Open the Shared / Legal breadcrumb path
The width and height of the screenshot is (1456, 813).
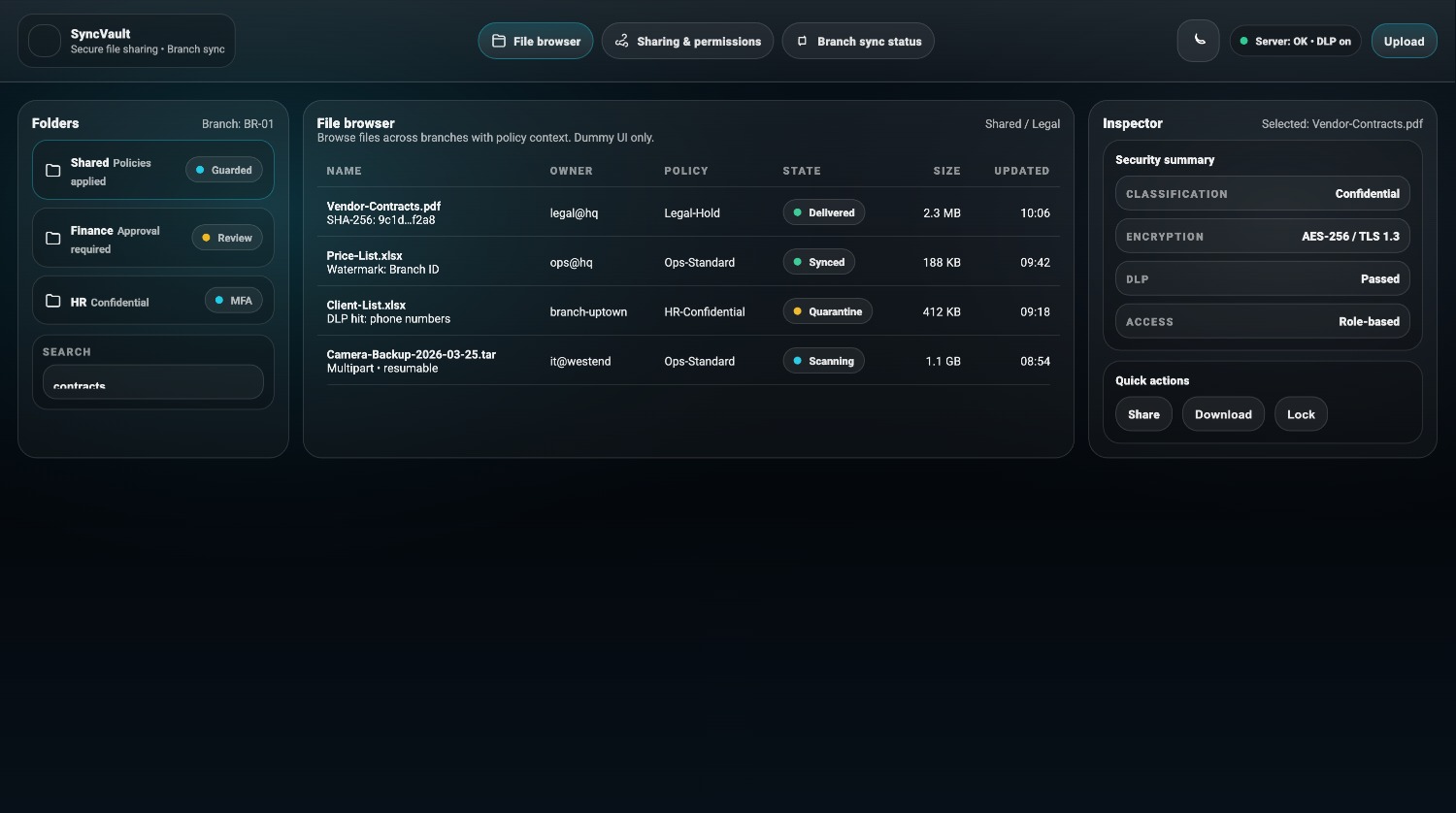[1022, 123]
